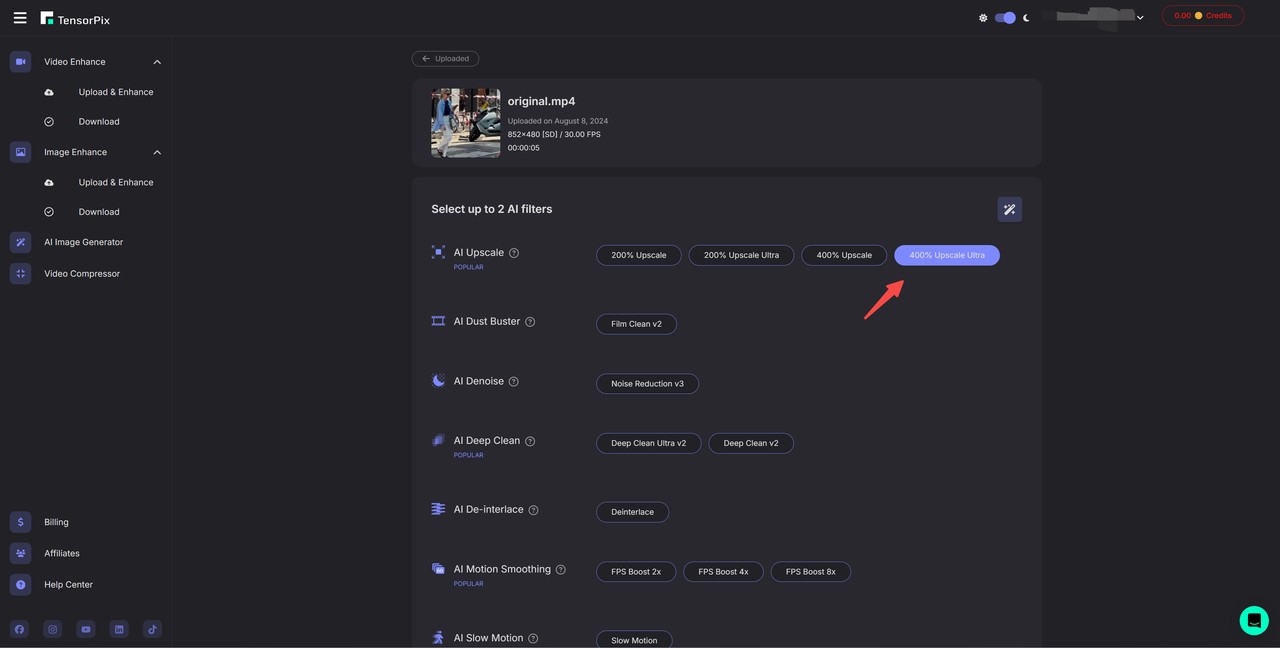Screen dimensions: 1280x648
Task: Open the user account dropdown
Action: pos(1140,17)
